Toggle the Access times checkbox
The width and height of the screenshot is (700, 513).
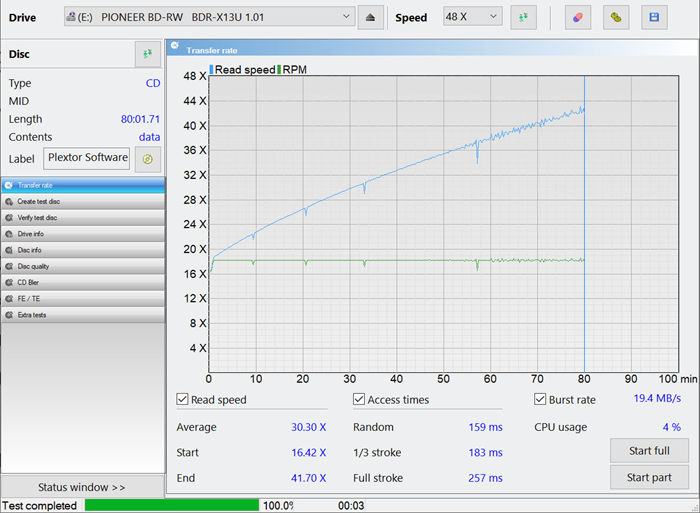coord(359,400)
